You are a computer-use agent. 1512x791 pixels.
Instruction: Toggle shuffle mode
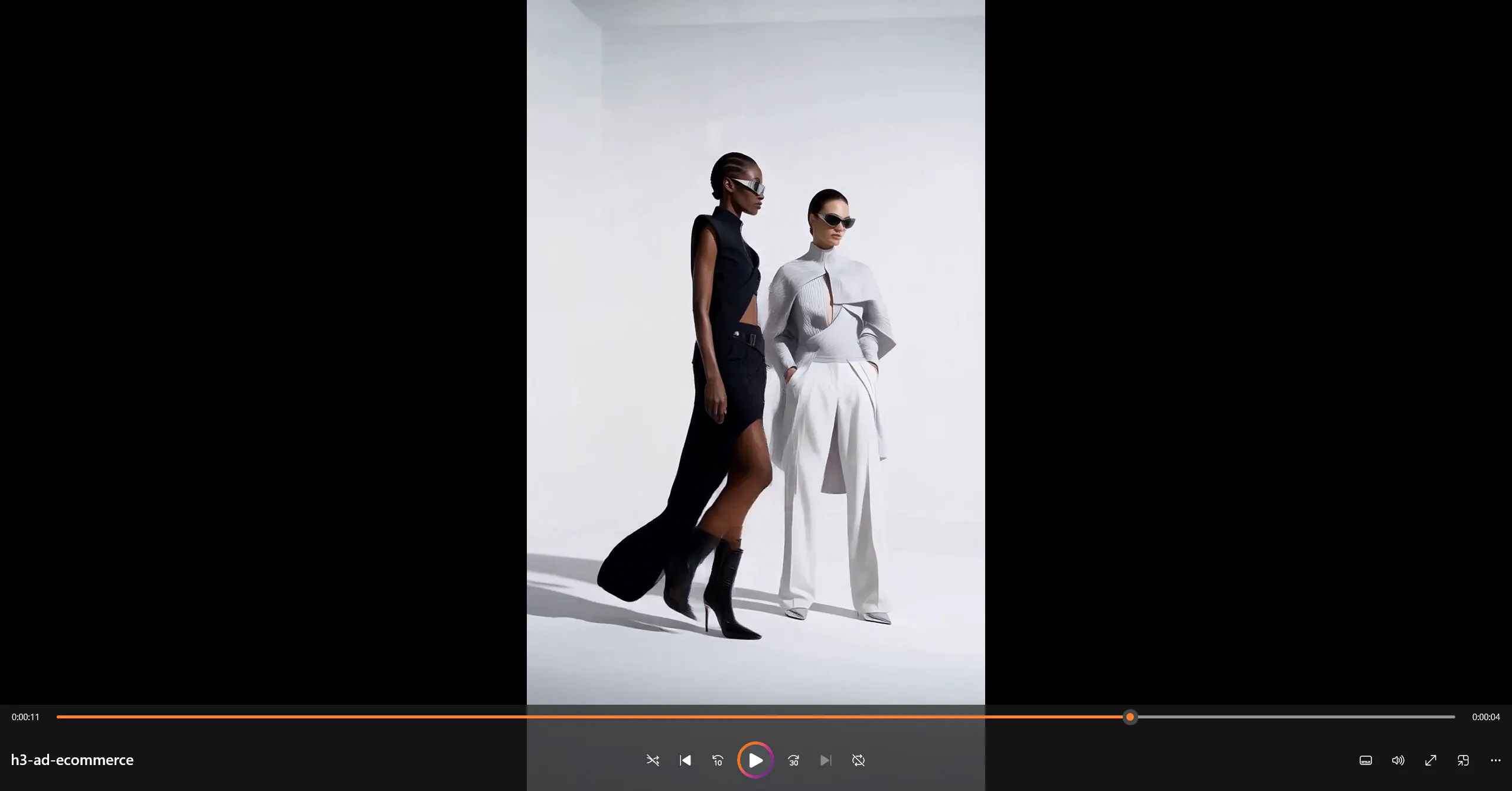click(x=653, y=760)
